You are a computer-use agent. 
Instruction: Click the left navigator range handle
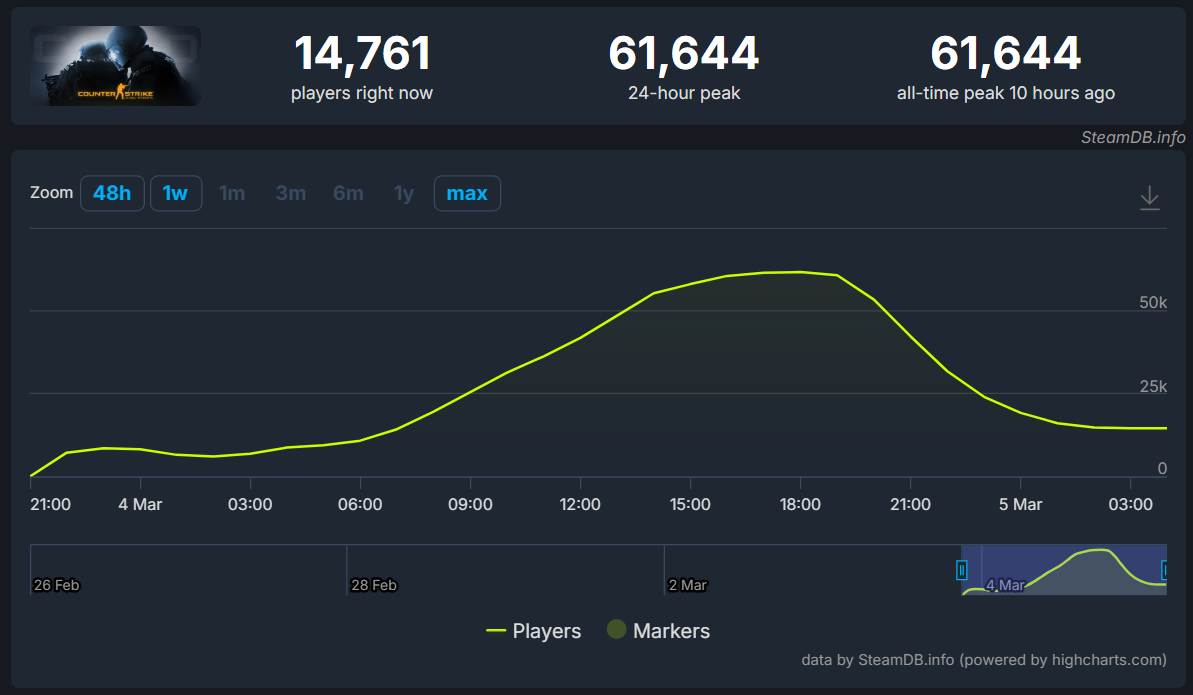[x=962, y=568]
